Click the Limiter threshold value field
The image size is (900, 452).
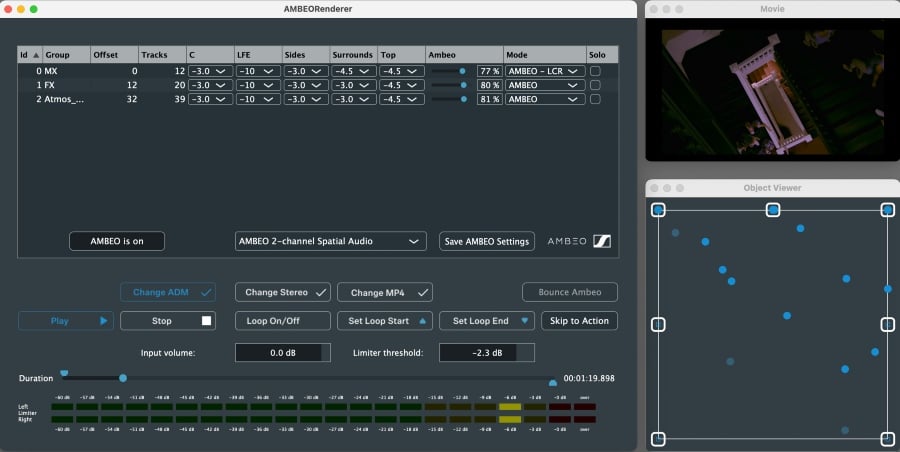487,352
